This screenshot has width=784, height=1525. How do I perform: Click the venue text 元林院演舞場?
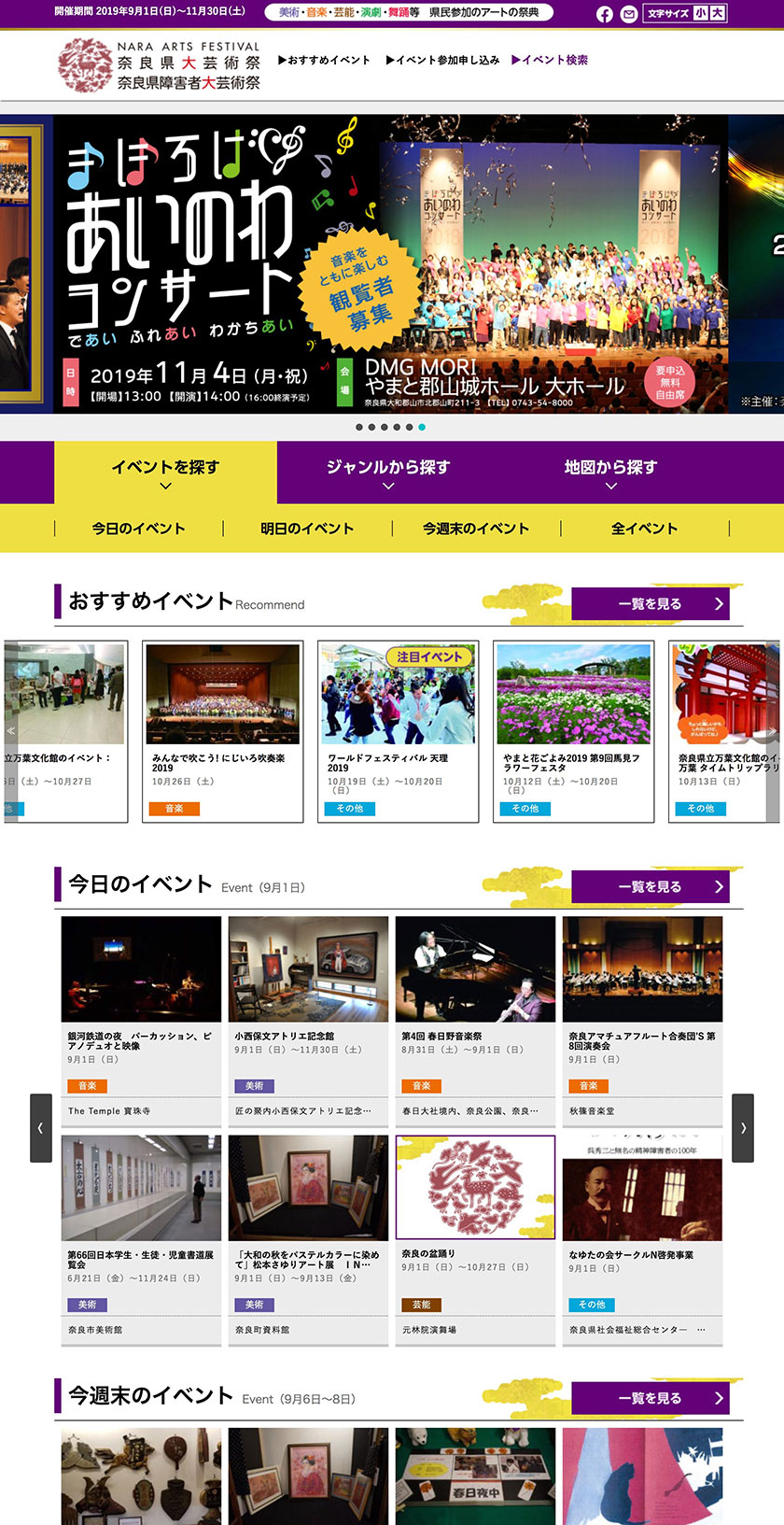point(429,1330)
